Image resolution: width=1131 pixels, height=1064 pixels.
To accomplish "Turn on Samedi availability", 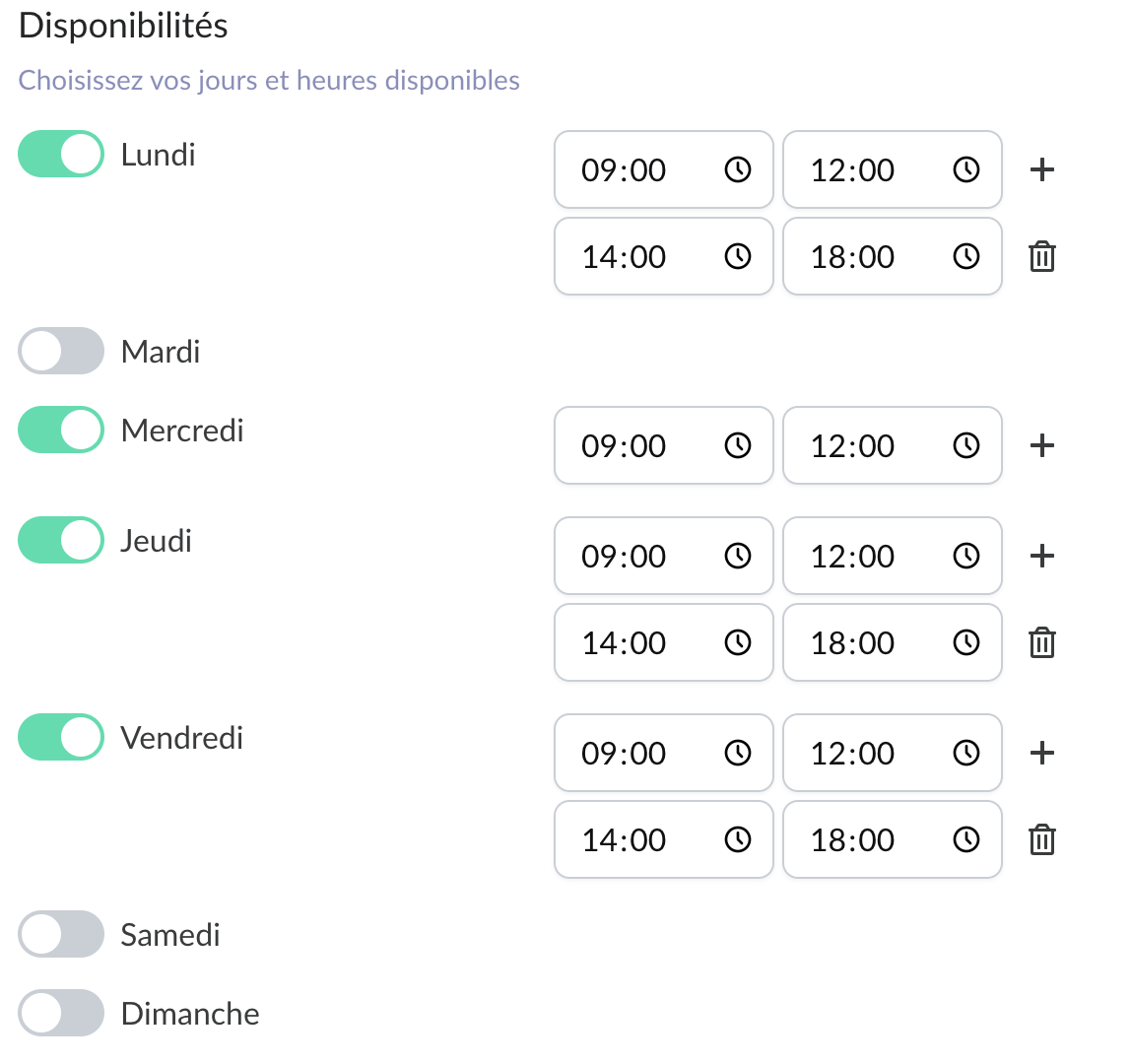I will [x=61, y=935].
